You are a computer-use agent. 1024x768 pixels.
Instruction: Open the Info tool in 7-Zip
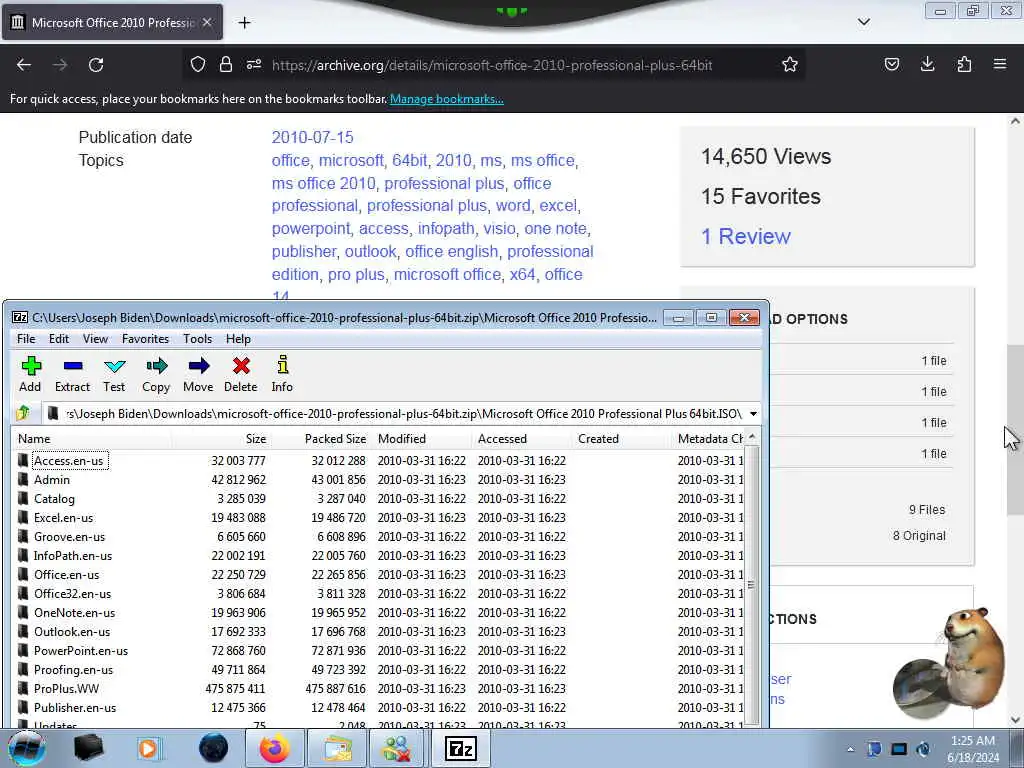click(x=282, y=374)
